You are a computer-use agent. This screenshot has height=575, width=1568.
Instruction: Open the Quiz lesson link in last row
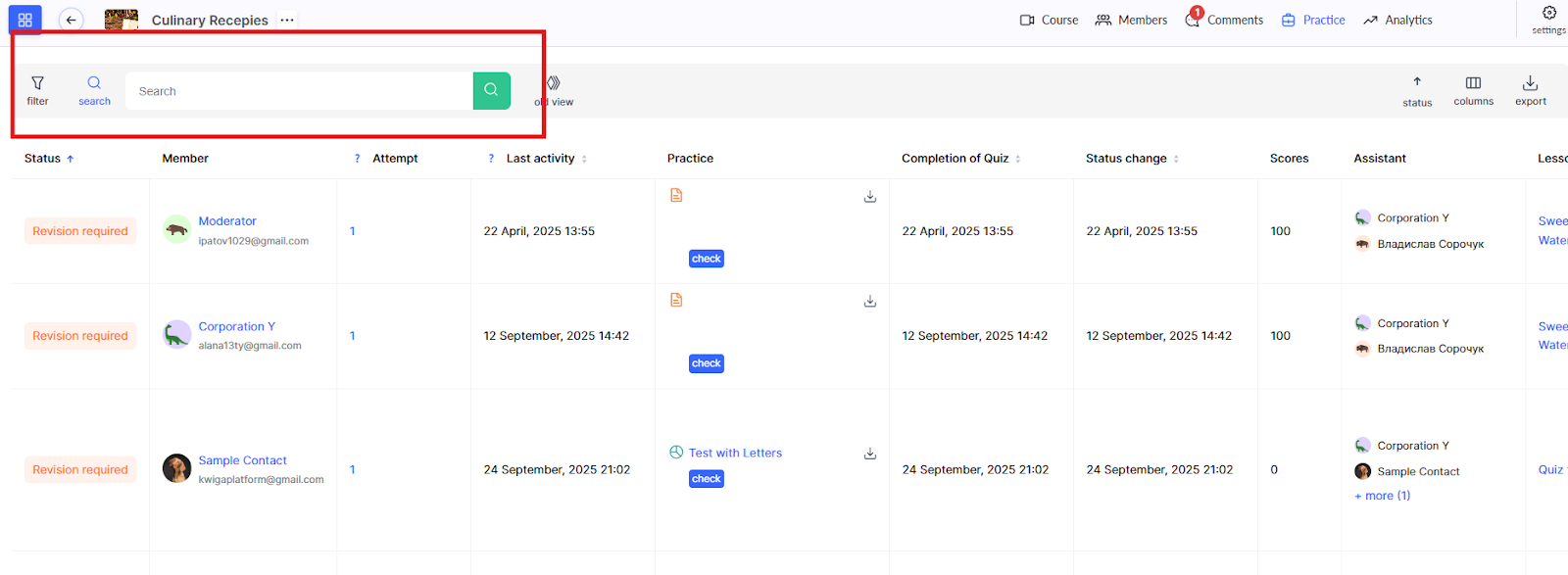coord(1550,470)
